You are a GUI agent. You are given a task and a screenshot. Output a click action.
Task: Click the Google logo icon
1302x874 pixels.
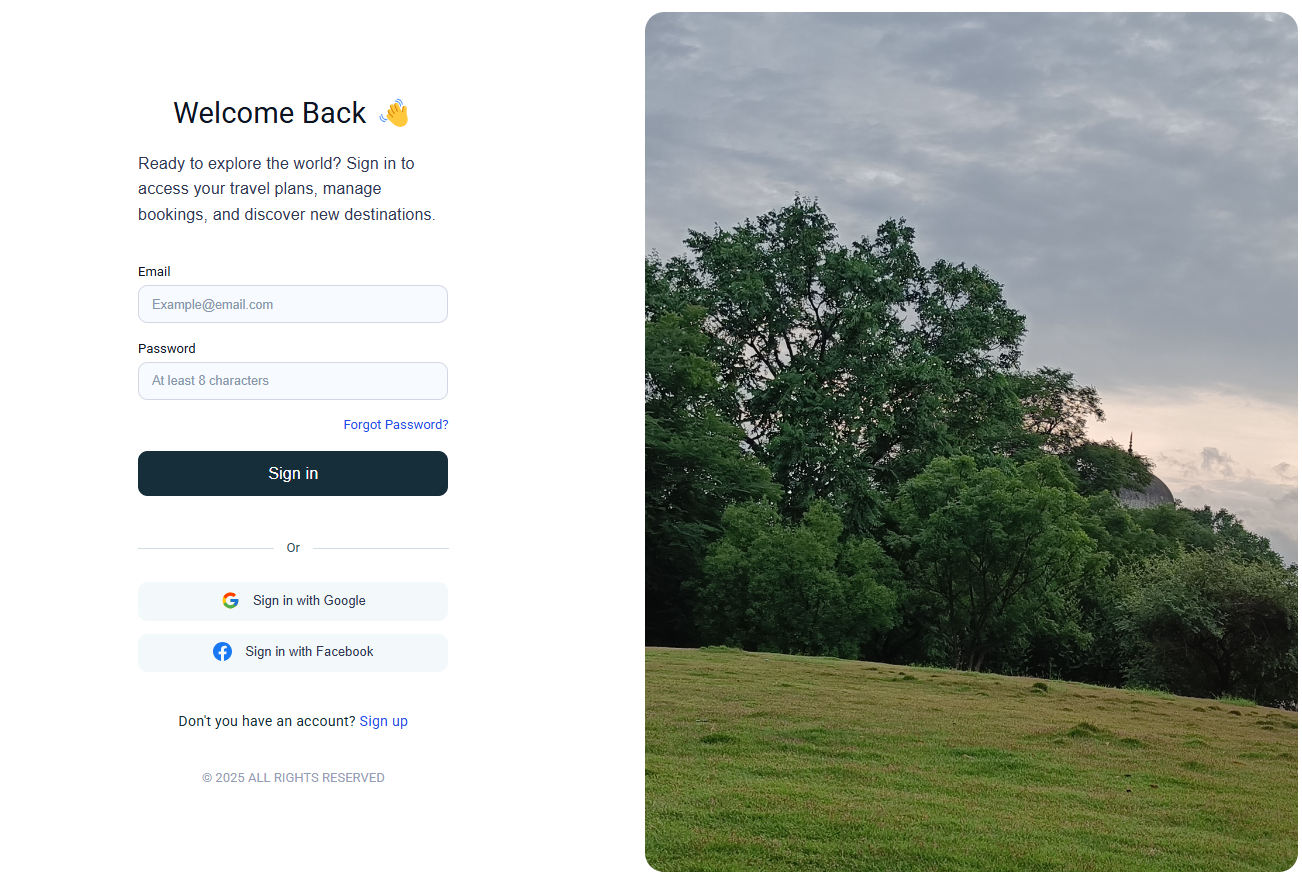coord(230,601)
